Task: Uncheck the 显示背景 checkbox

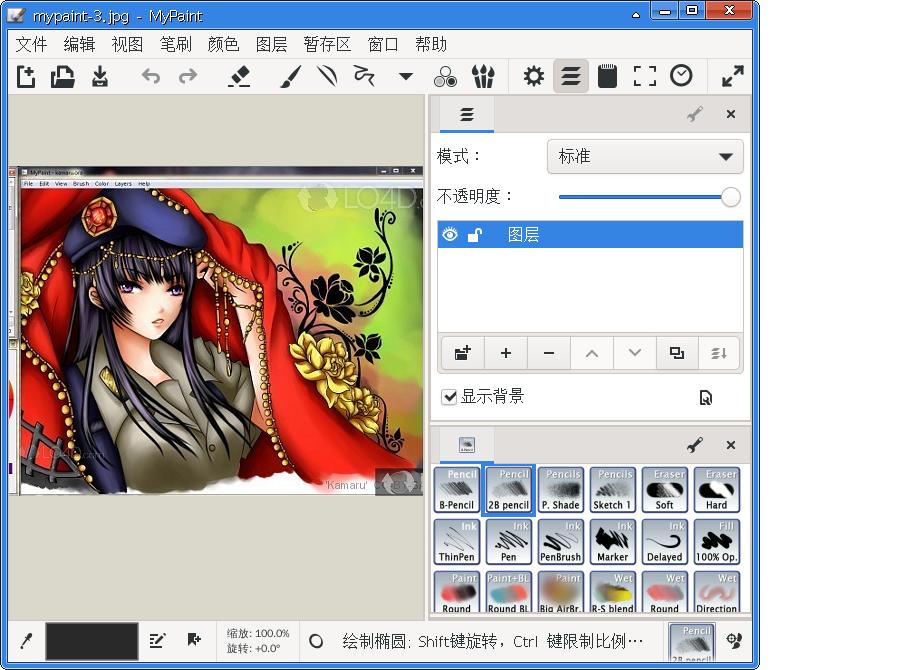Action: pos(450,397)
